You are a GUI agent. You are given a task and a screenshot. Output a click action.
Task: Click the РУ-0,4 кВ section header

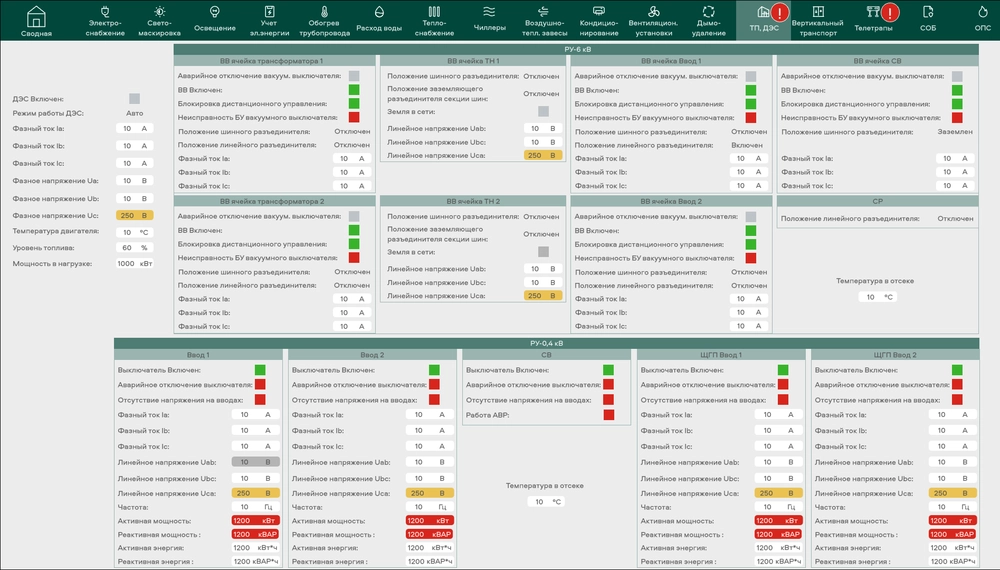point(546,343)
